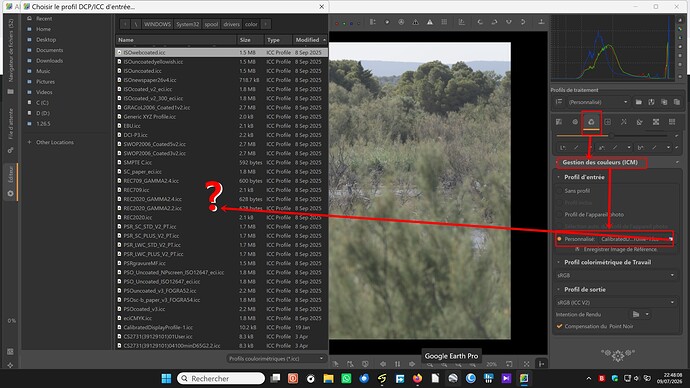Open the file type filter 'Profils colorimétriques' dropdown
Viewport: 690px width, 388px height.
click(x=276, y=359)
